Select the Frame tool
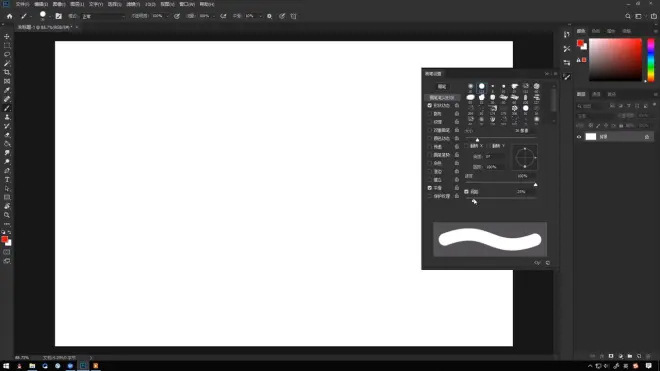The height and width of the screenshot is (371, 660). pos(7,81)
